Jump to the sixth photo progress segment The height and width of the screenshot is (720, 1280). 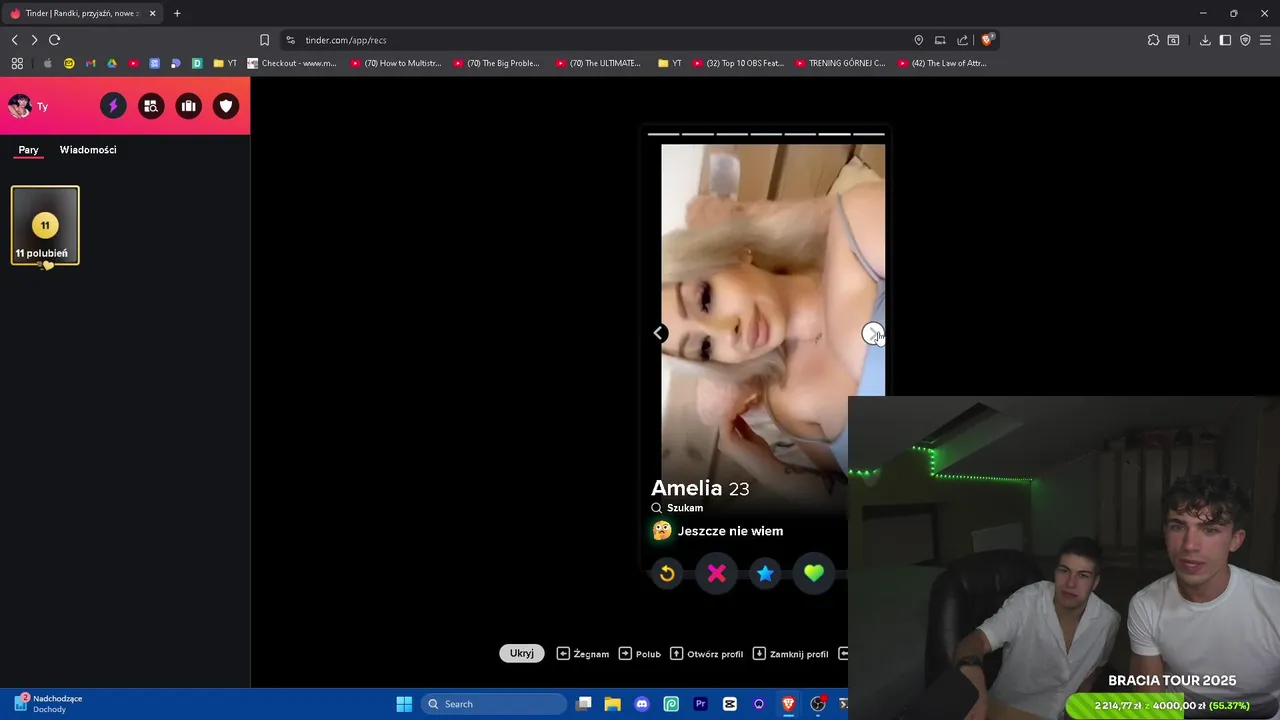click(x=834, y=134)
